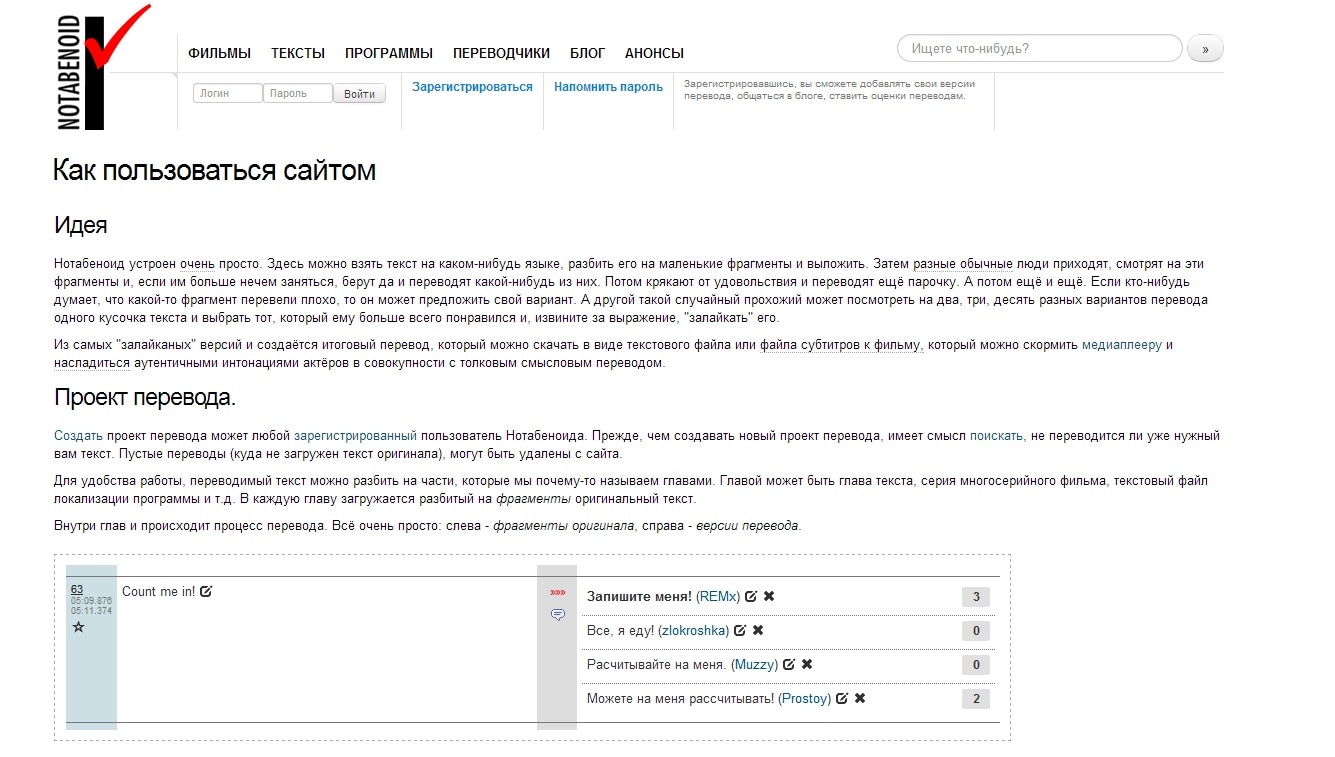Follow the зарегистрированный link

click(x=355, y=436)
